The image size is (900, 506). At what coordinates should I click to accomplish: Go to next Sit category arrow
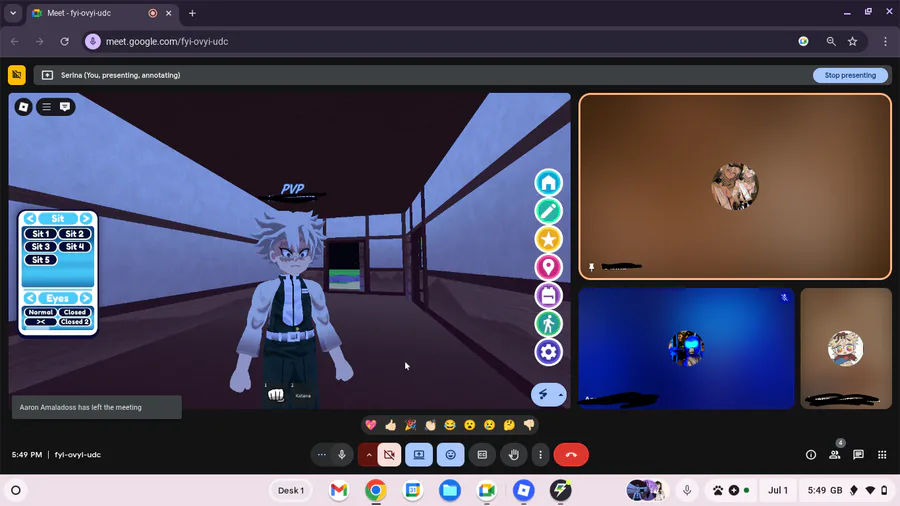click(x=86, y=219)
